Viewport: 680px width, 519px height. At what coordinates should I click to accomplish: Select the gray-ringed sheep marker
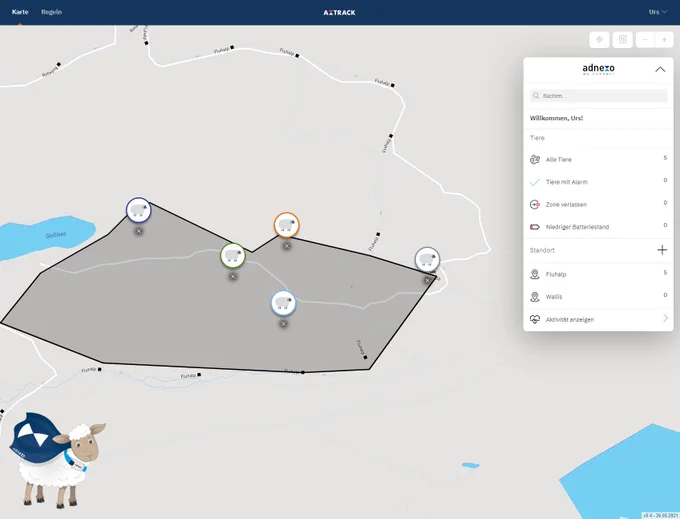(x=427, y=260)
